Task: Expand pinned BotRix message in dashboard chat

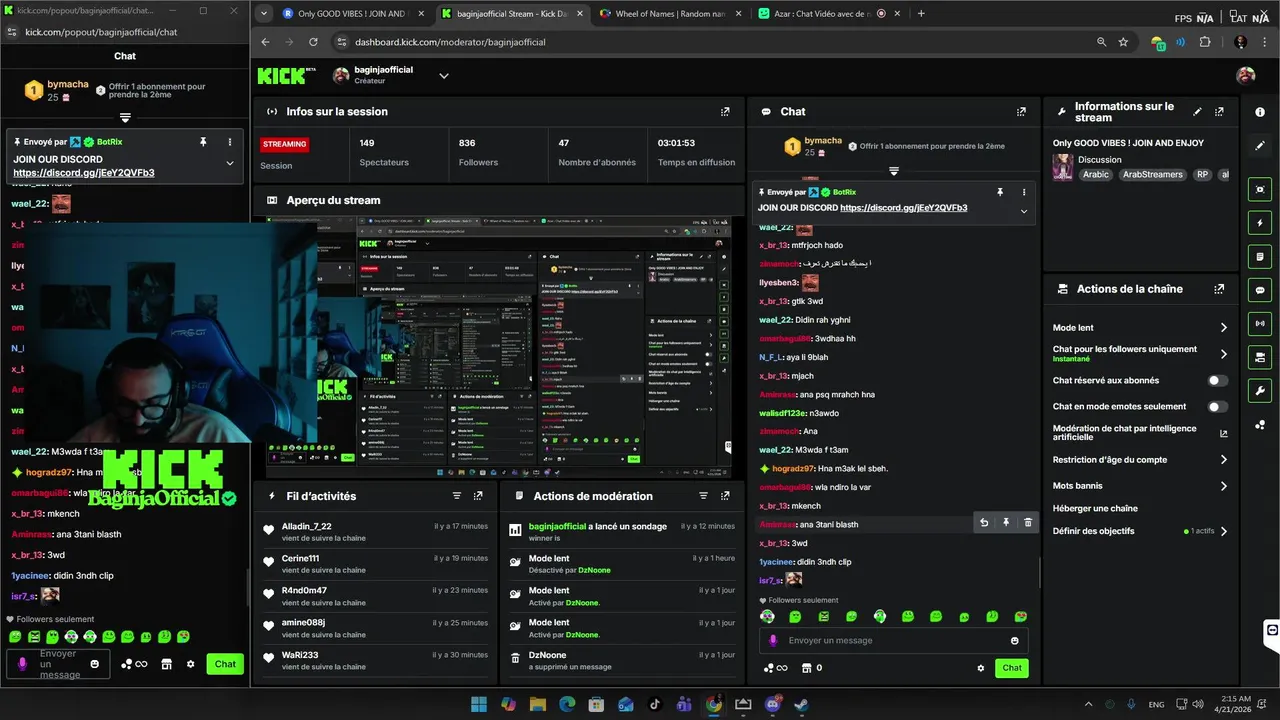Action: (x=1023, y=211)
